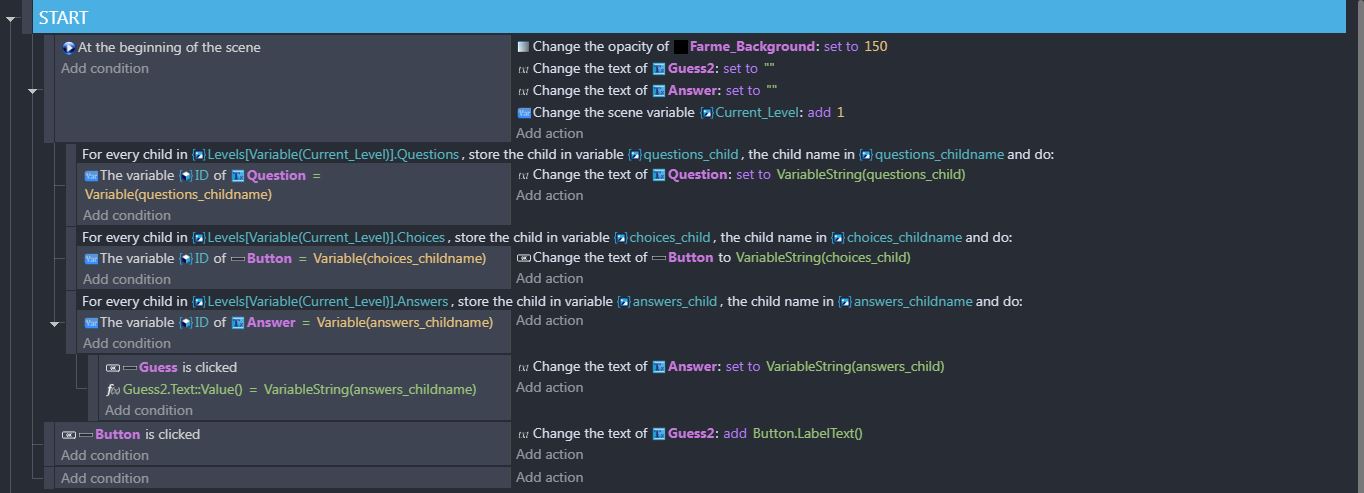Image resolution: width=1364 pixels, height=493 pixels.
Task: Select the START group header
Action: tap(689, 17)
